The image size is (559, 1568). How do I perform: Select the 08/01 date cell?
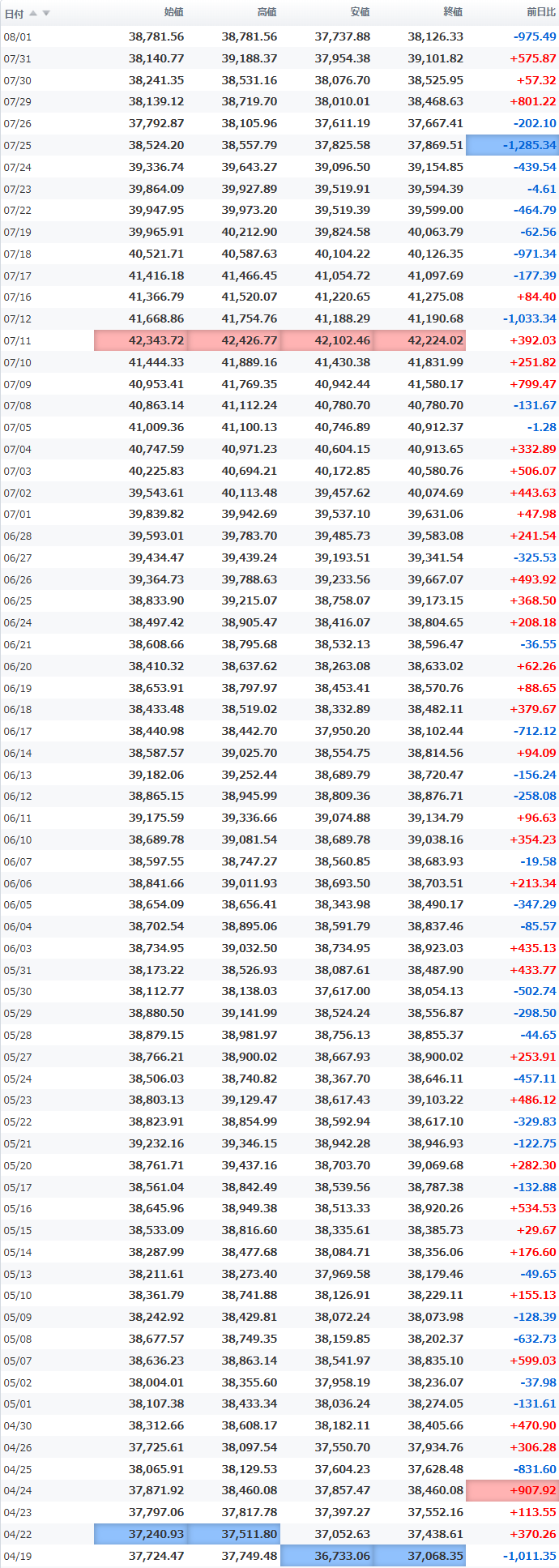tap(18, 36)
